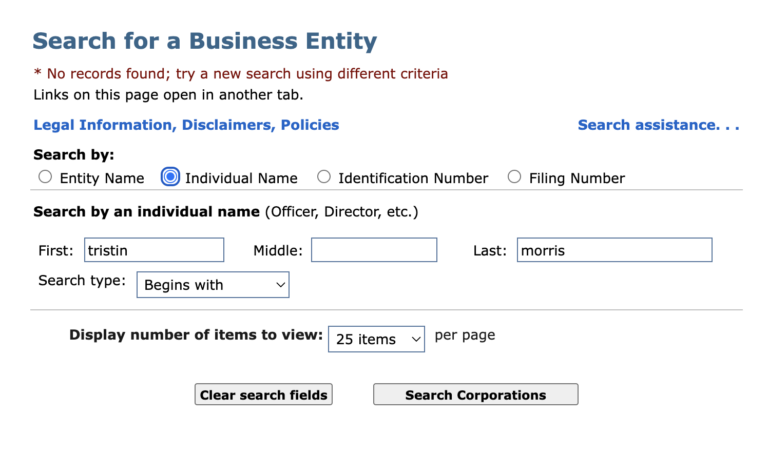Click the 'Search for a Business Entity' heading
The image size is (768, 474).
click(205, 42)
